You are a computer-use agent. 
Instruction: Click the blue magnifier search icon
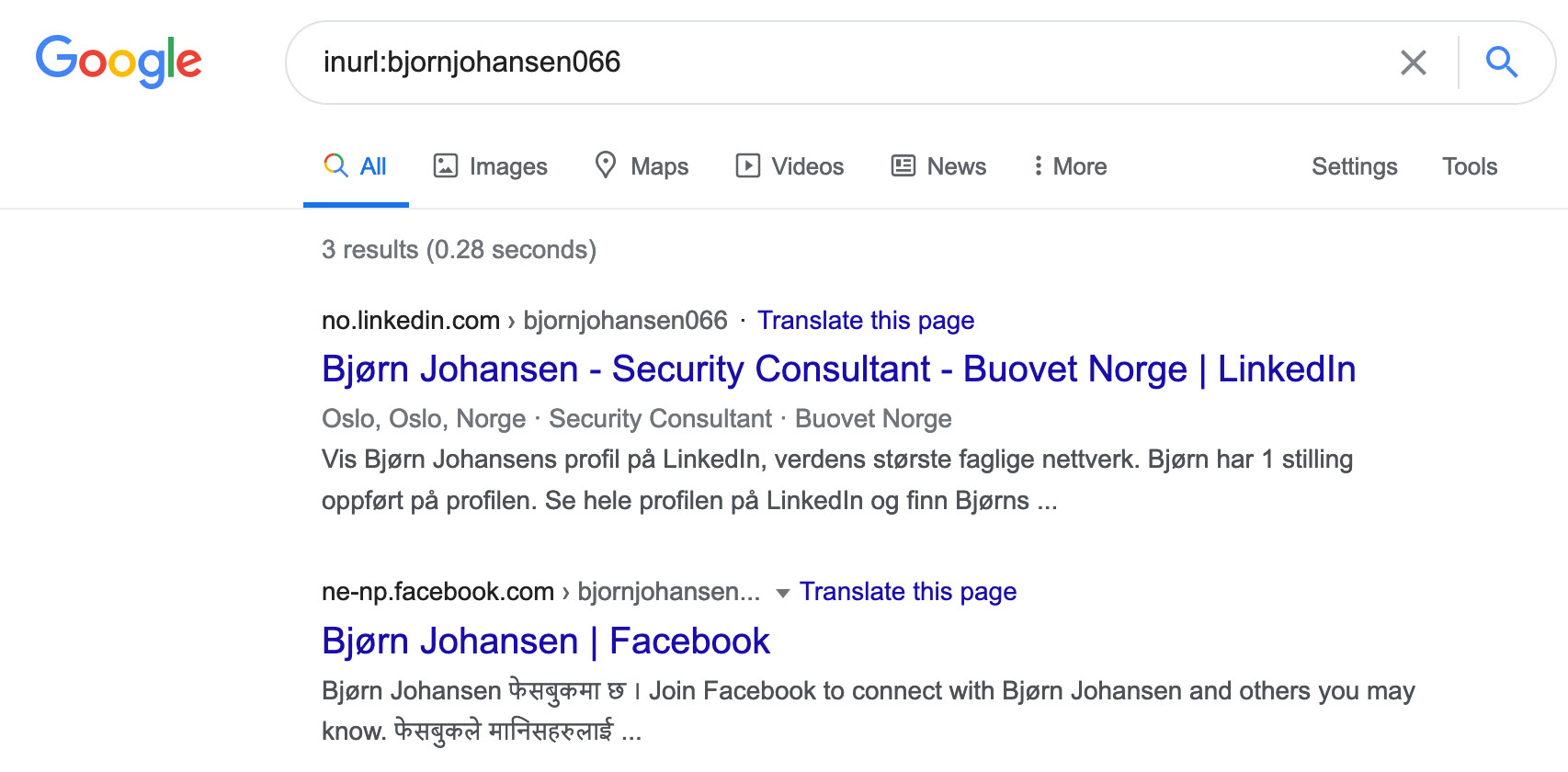point(1501,62)
